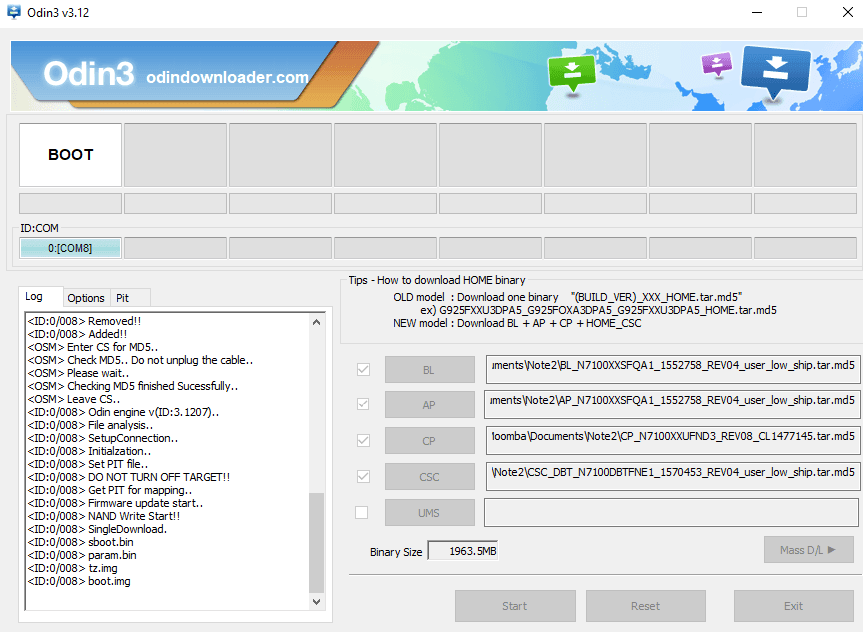Click the Odin3 app icon in title bar
This screenshot has width=863, height=632.
[14, 12]
